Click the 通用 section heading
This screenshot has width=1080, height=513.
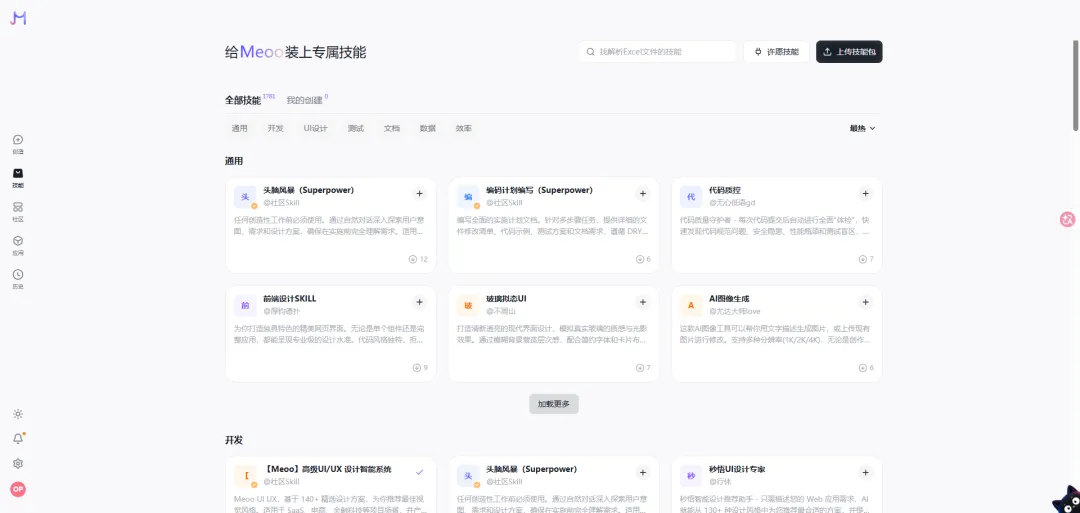[x=234, y=161]
